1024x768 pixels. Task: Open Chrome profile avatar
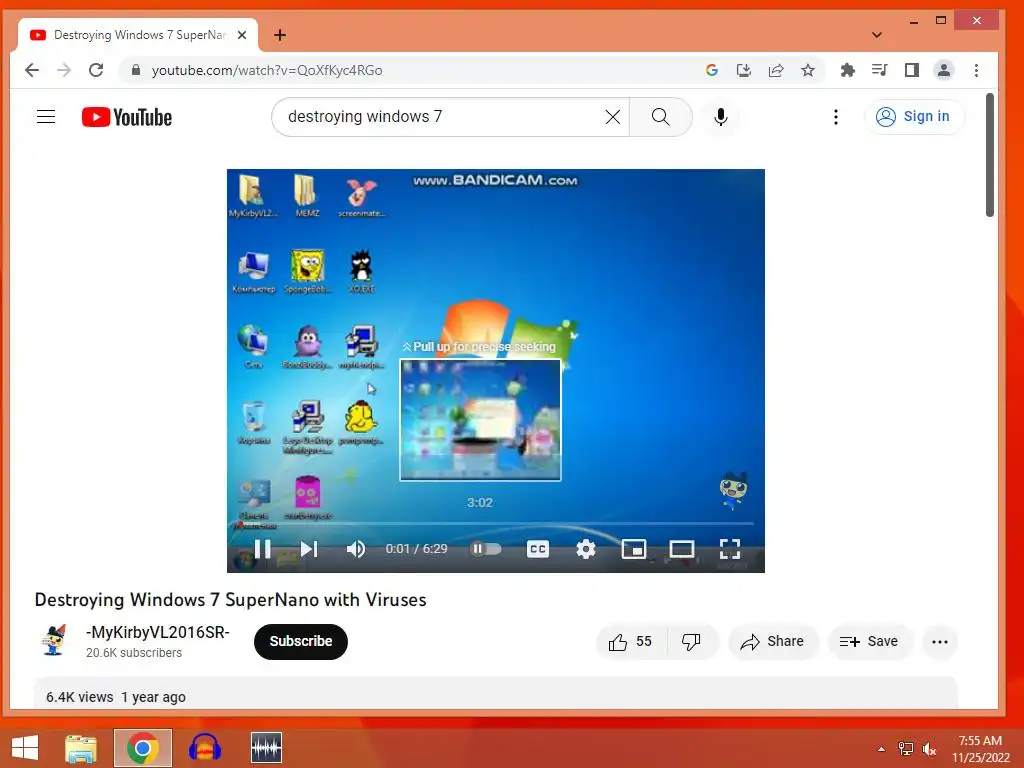coord(944,70)
